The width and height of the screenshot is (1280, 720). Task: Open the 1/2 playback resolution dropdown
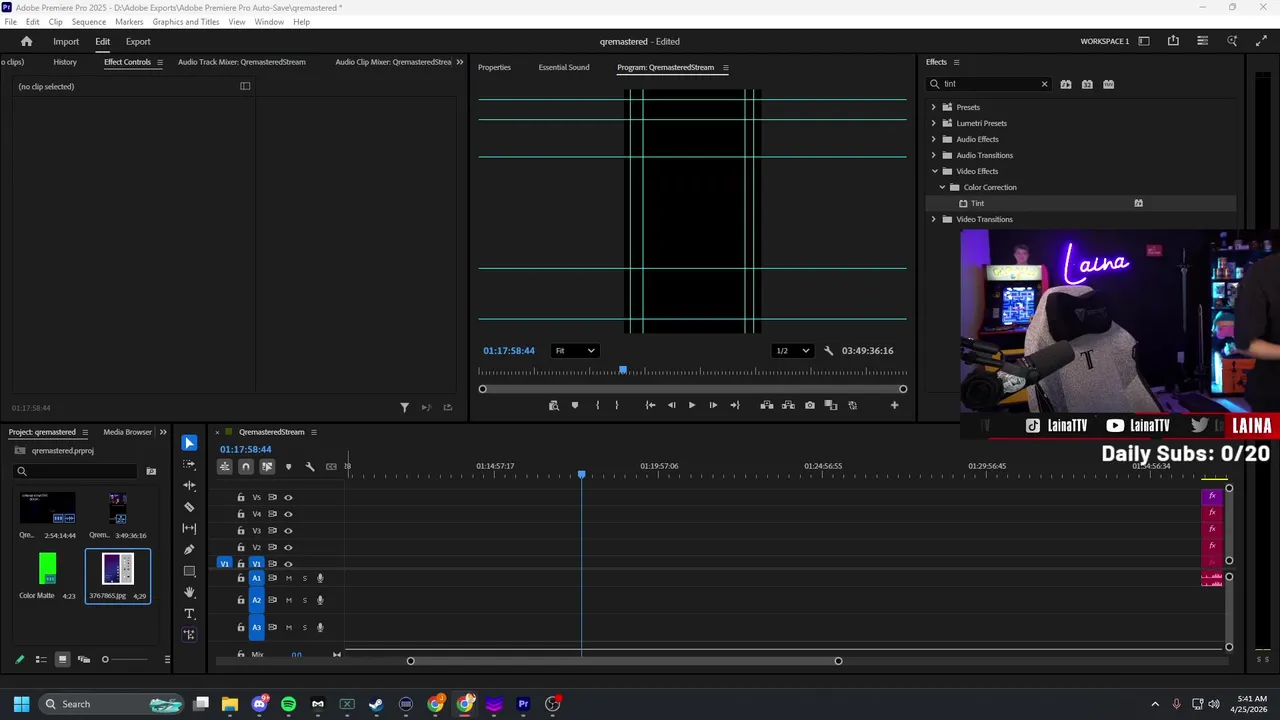[792, 351]
